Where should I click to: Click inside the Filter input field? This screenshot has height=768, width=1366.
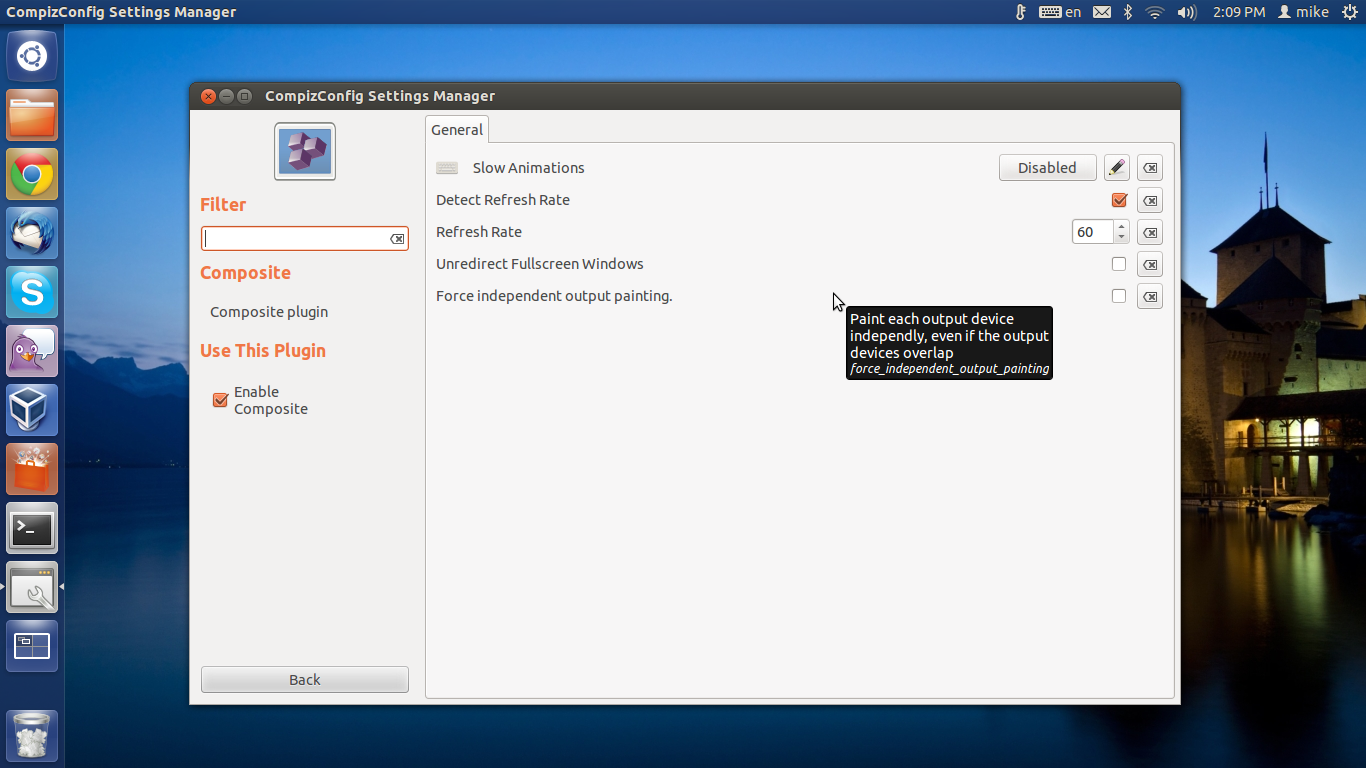[295, 239]
